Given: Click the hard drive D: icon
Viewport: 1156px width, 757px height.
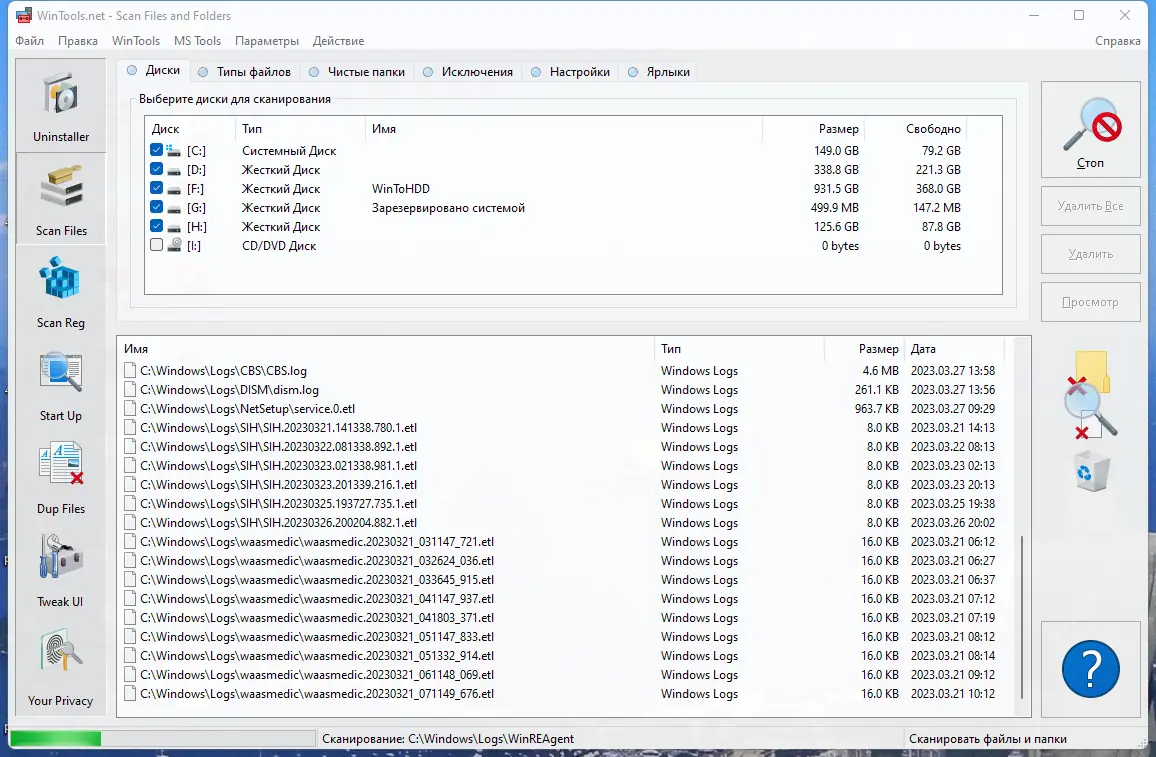Looking at the screenshot, I should (174, 170).
